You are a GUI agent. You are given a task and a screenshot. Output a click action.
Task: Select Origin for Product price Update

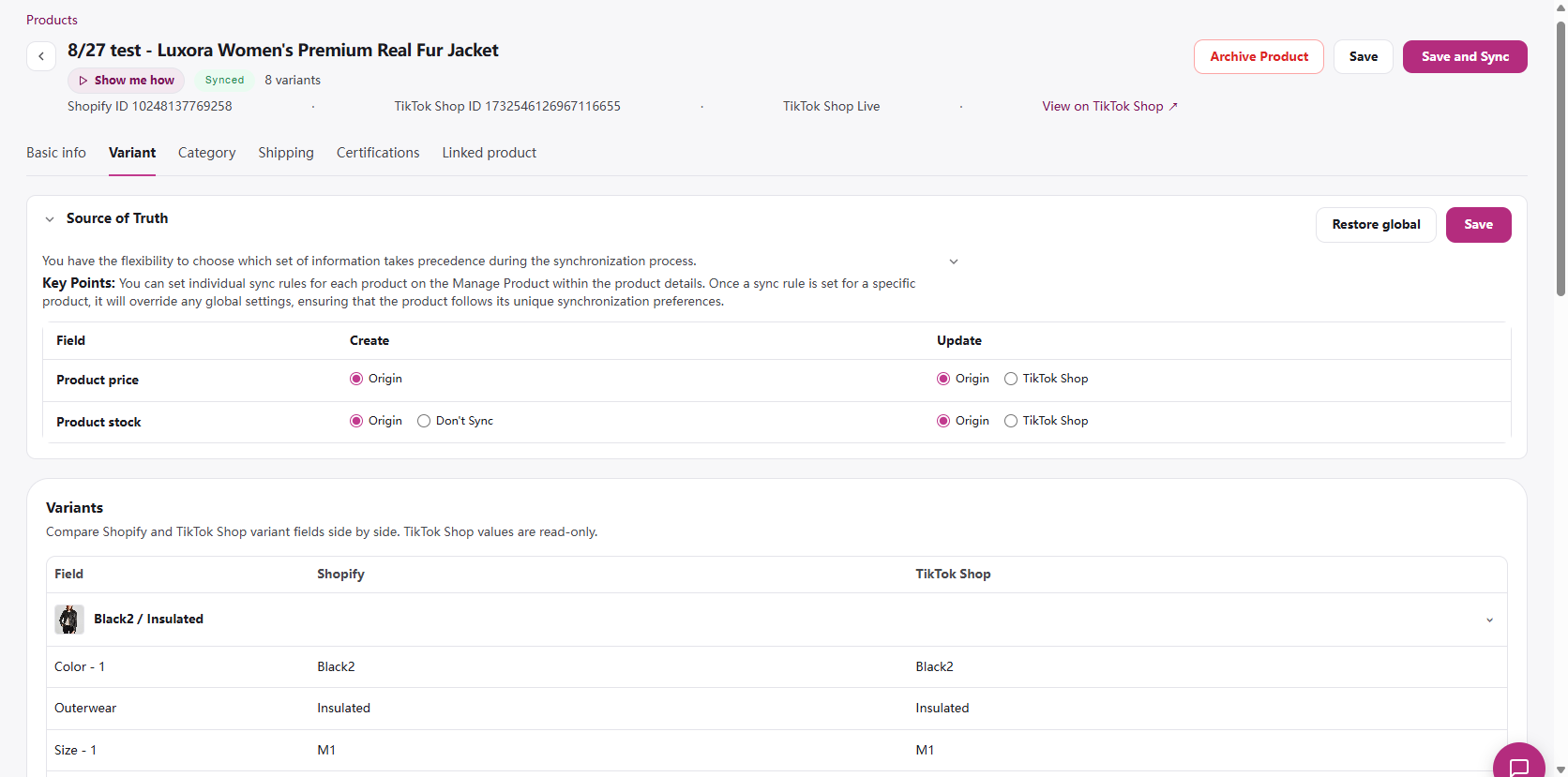[x=943, y=379]
